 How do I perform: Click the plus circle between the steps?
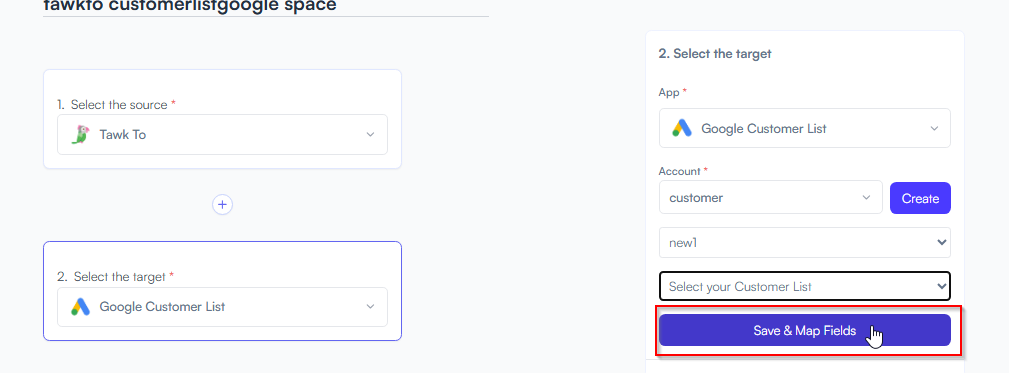pos(223,205)
